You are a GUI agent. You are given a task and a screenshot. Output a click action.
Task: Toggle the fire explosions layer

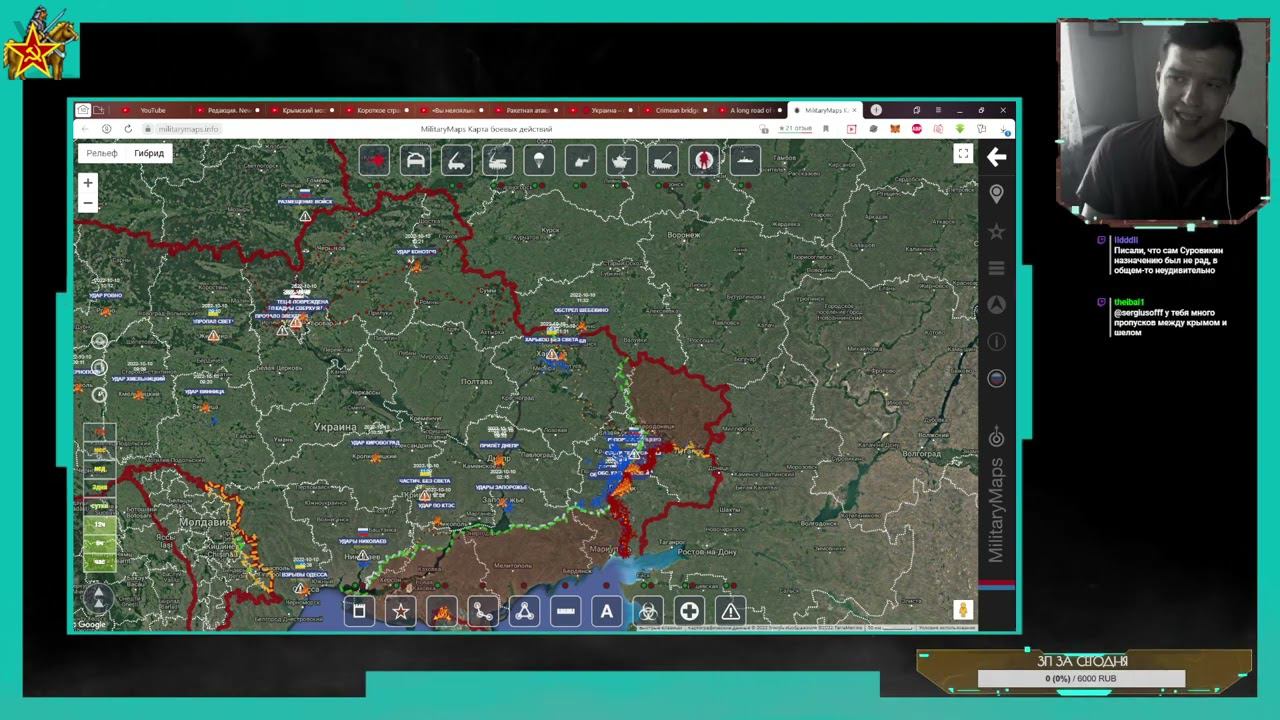click(x=442, y=611)
